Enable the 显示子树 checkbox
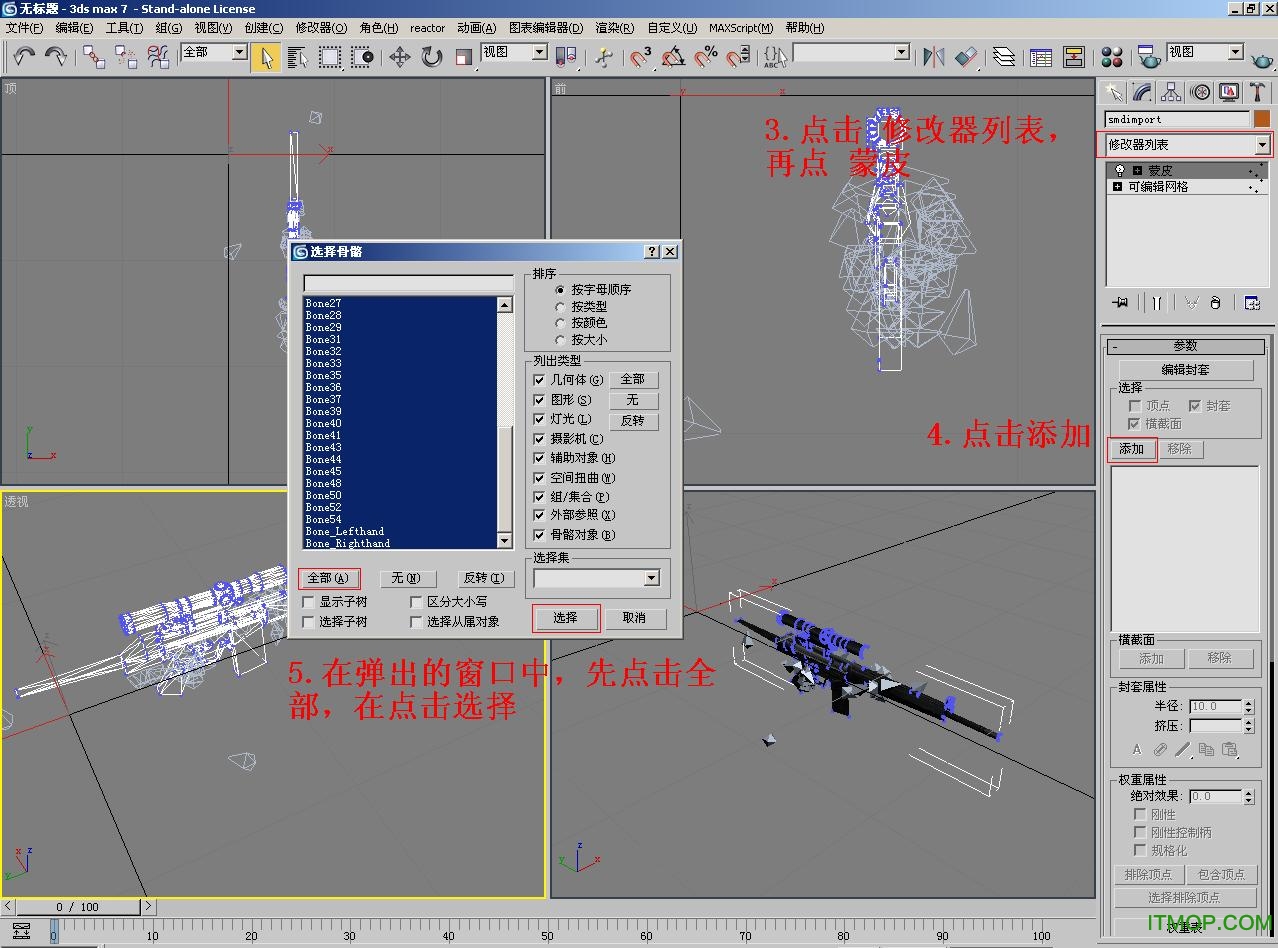1278x948 pixels. [309, 602]
